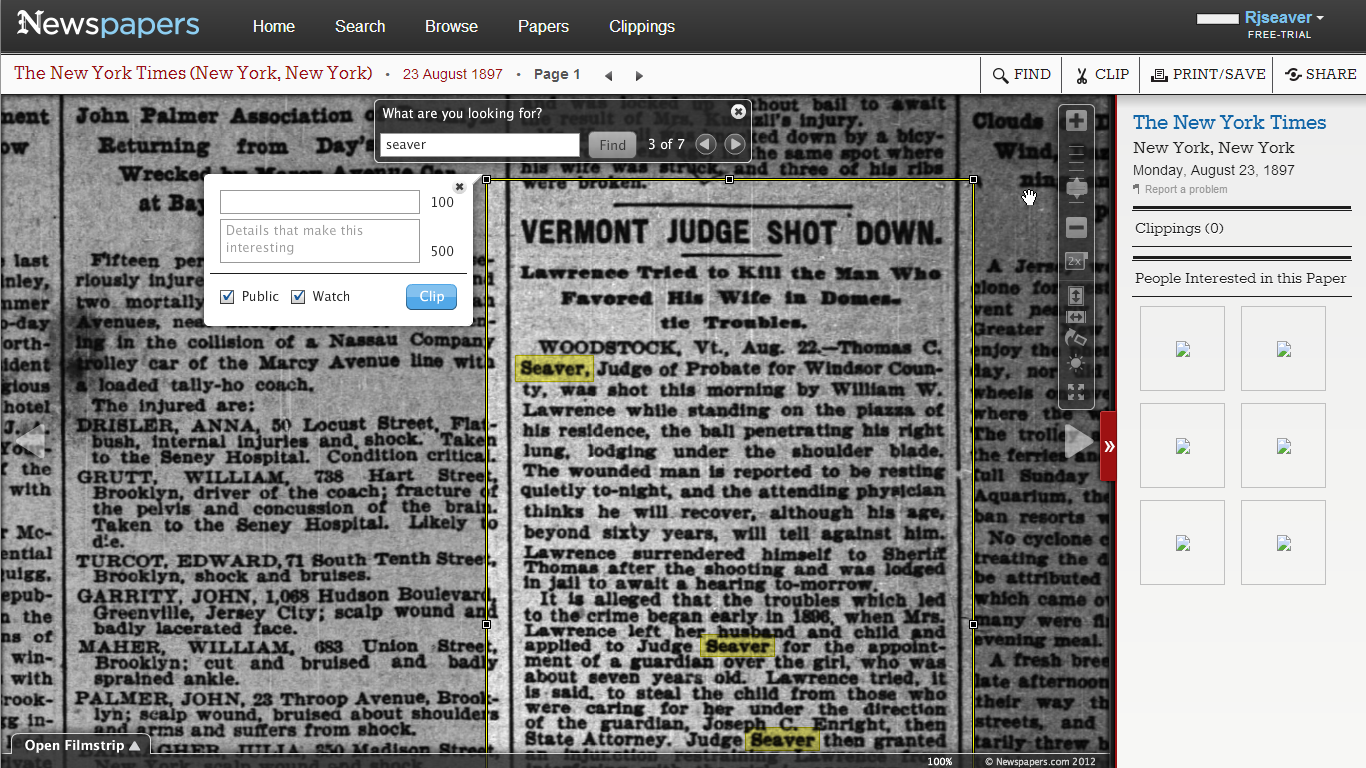Screen dimensions: 1366x768
Task: Advance to next Seaver search result
Action: [735, 144]
